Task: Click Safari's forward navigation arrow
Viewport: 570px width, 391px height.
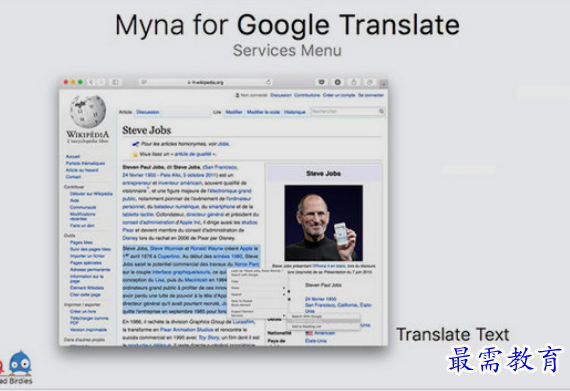Action: coord(102,82)
